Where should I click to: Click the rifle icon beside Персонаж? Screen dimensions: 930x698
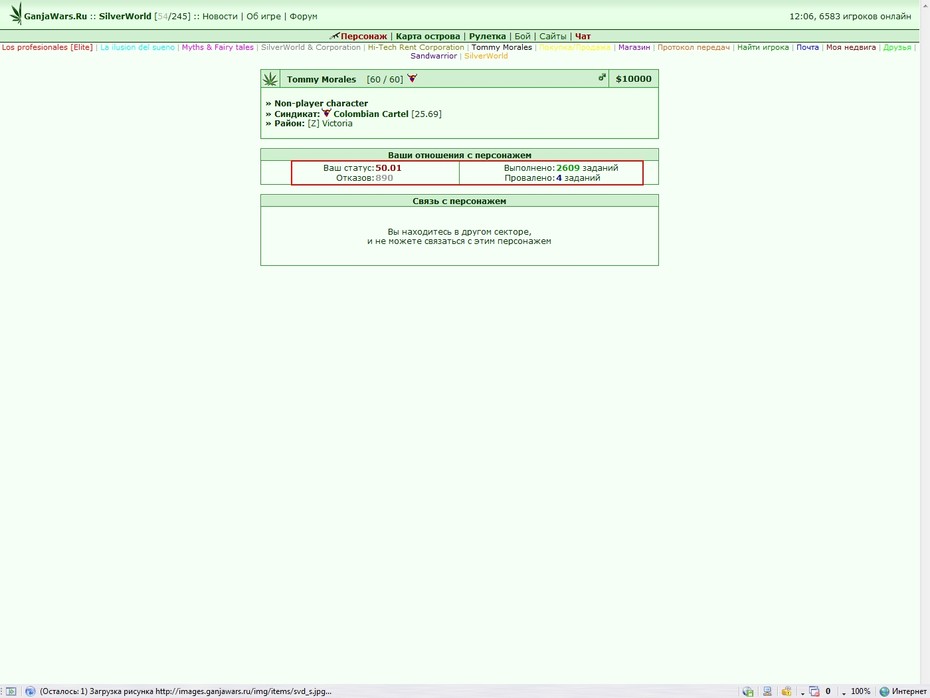click(x=335, y=36)
